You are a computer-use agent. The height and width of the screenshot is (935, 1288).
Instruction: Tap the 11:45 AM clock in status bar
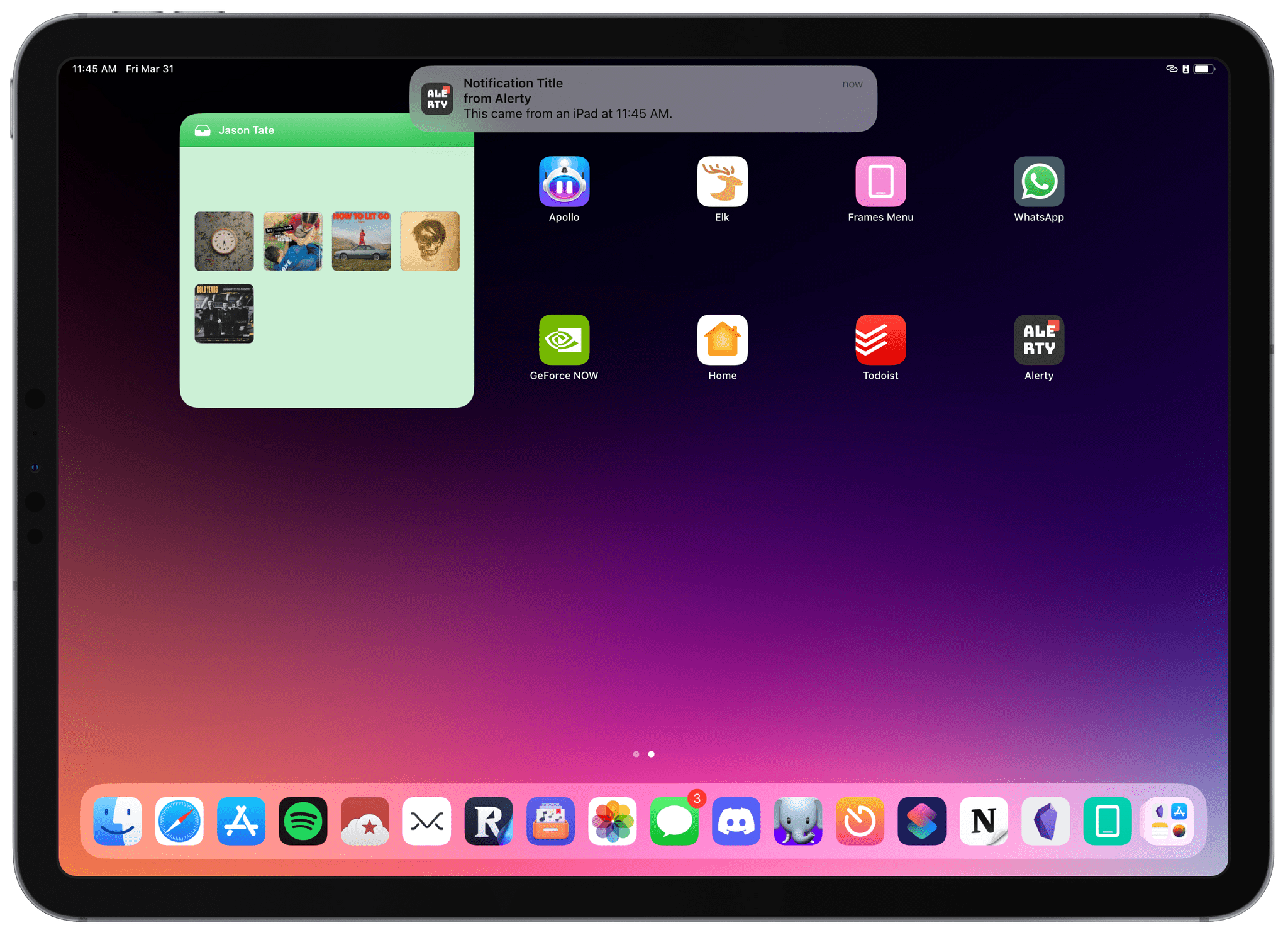[x=94, y=69]
